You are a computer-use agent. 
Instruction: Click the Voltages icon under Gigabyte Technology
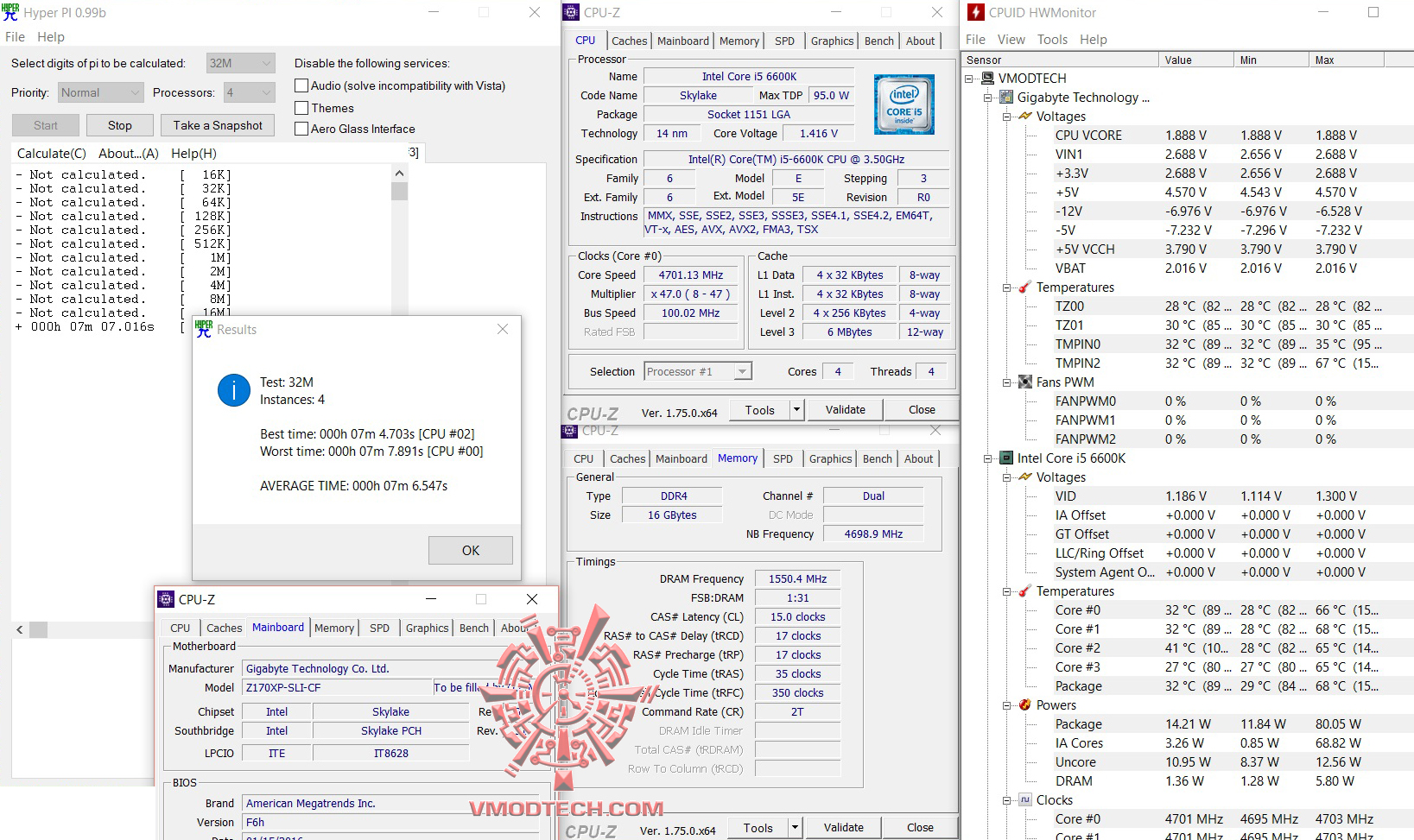tap(1025, 117)
